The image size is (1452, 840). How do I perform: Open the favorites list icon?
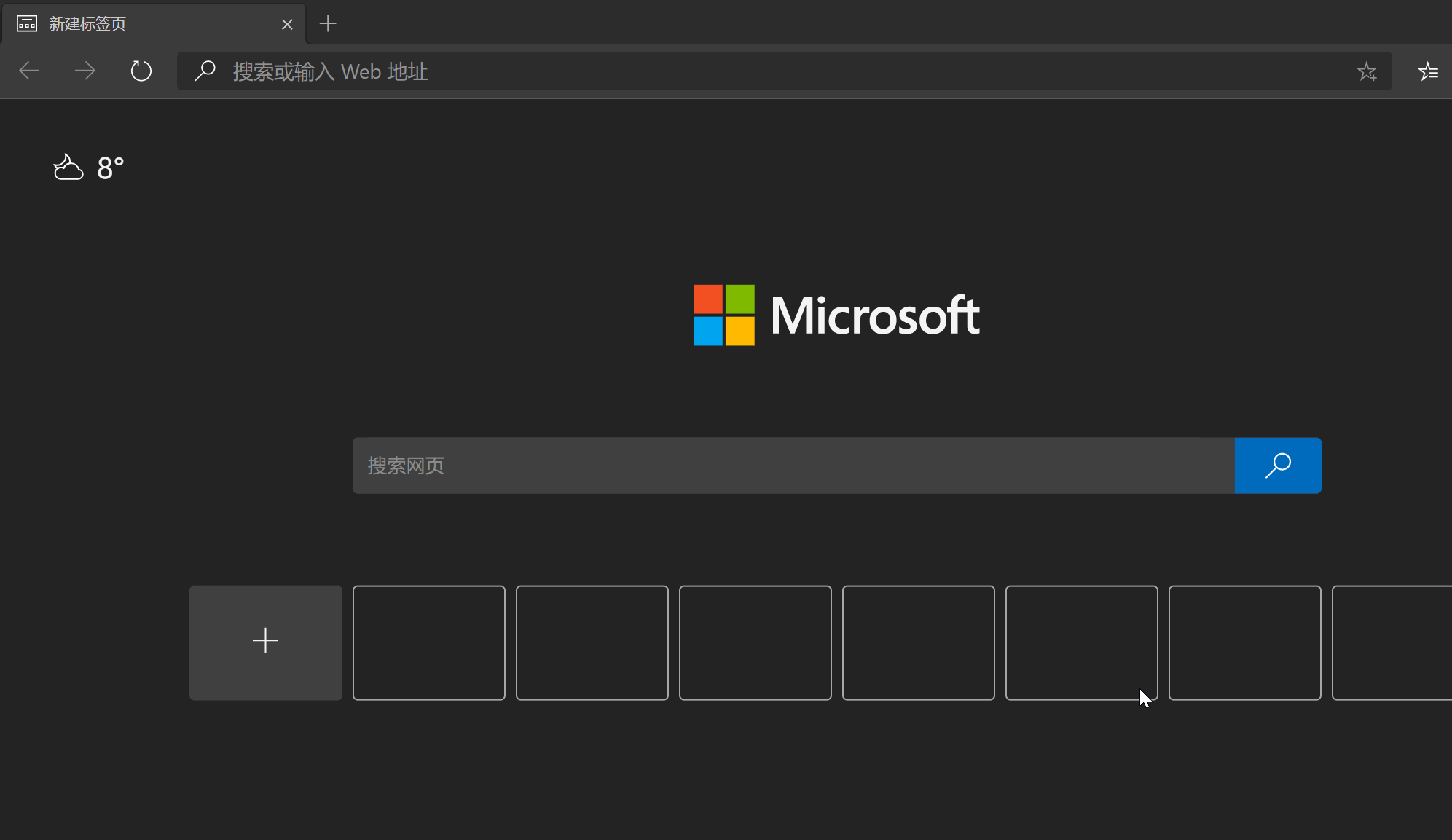click(x=1427, y=71)
